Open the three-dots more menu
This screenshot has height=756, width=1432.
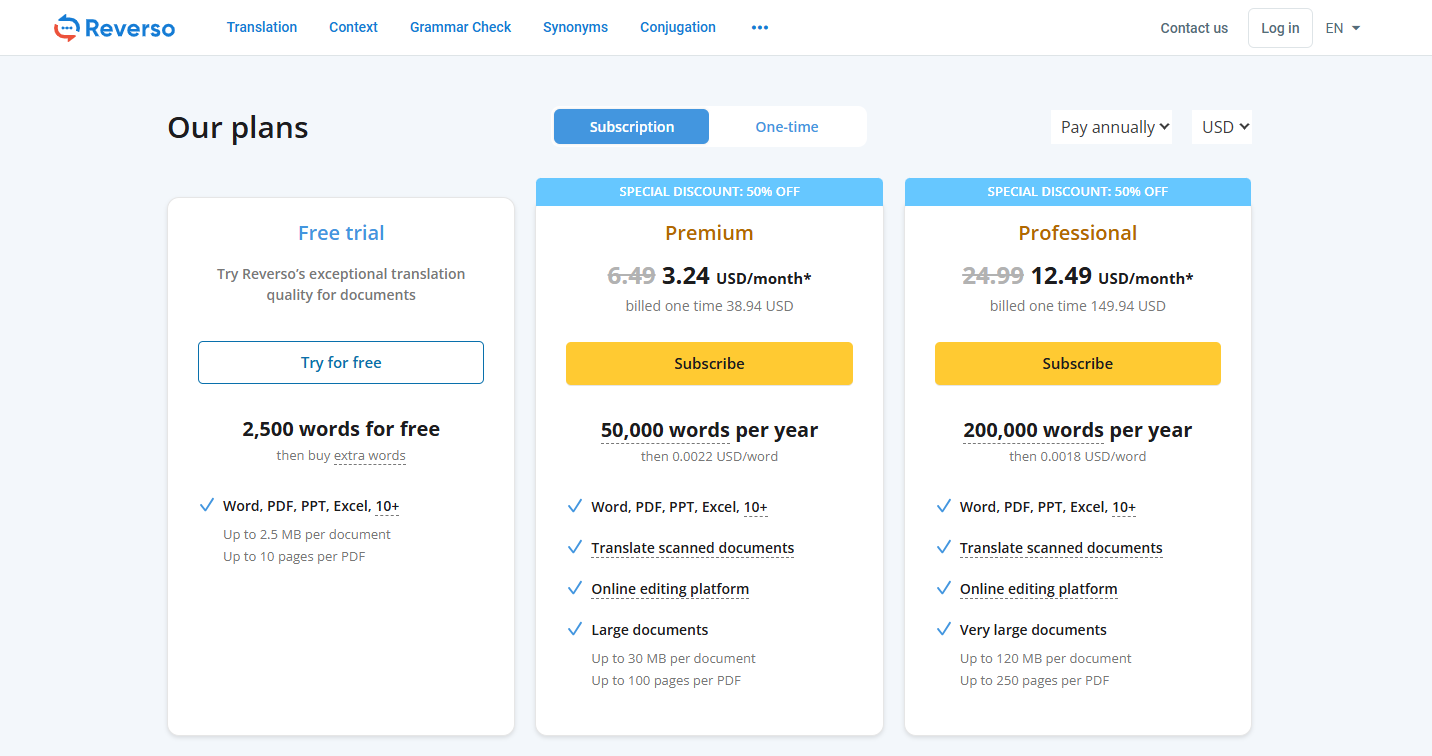tap(760, 28)
